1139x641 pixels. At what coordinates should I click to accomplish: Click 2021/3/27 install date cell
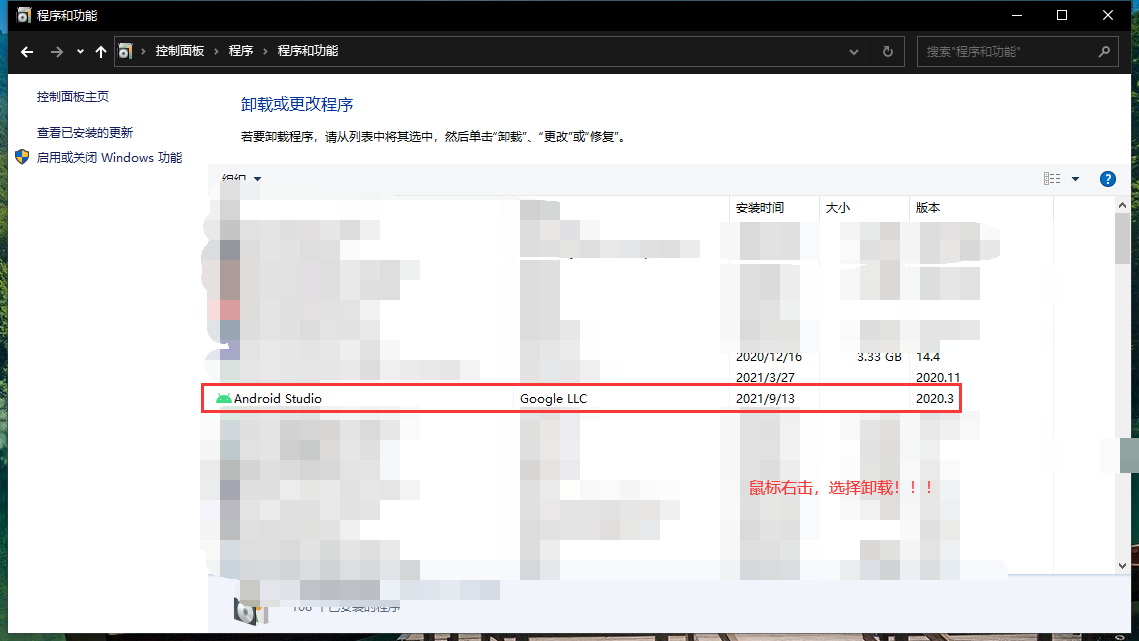tap(765, 377)
